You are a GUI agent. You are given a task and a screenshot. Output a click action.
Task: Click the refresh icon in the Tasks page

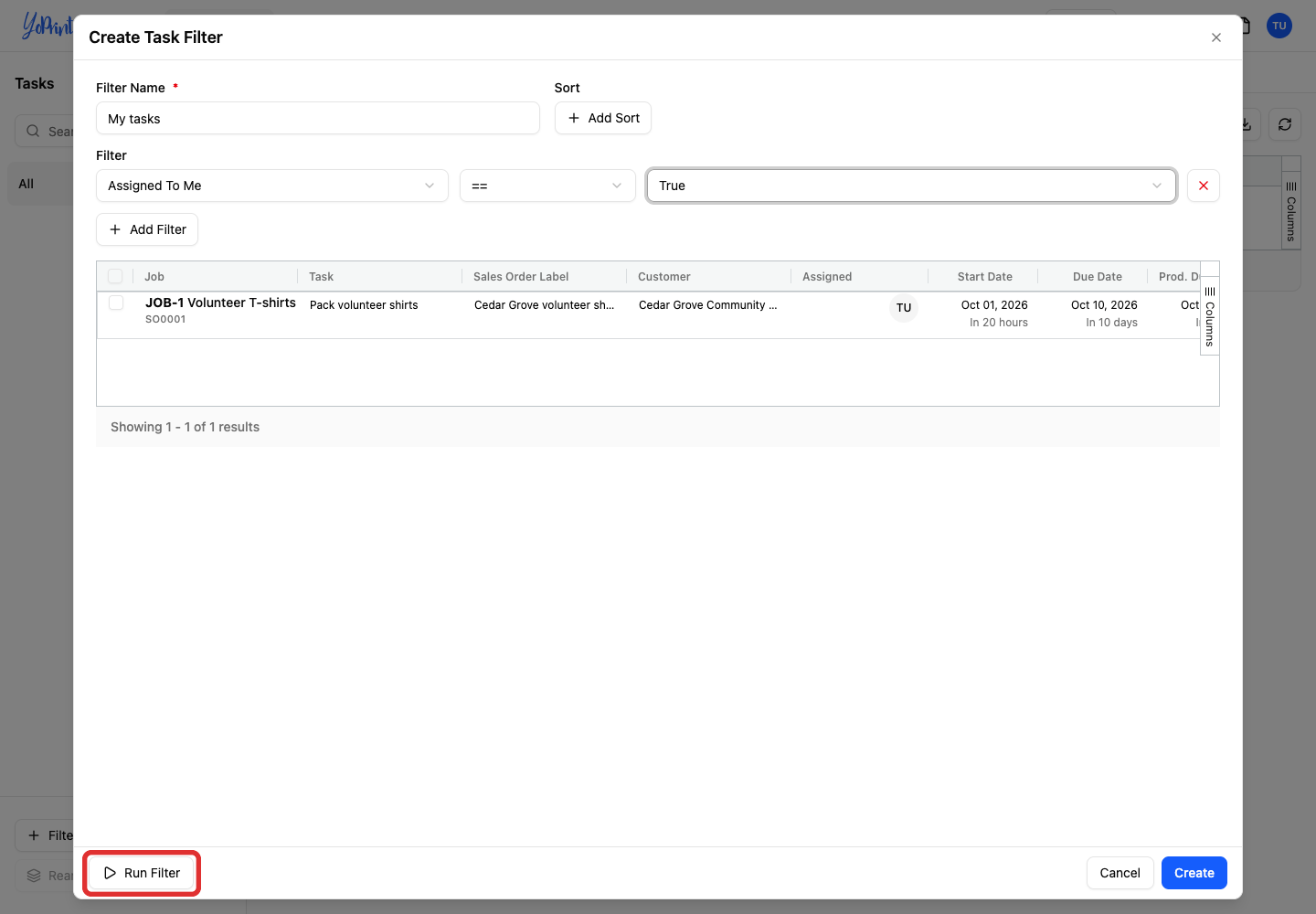pyautogui.click(x=1285, y=124)
